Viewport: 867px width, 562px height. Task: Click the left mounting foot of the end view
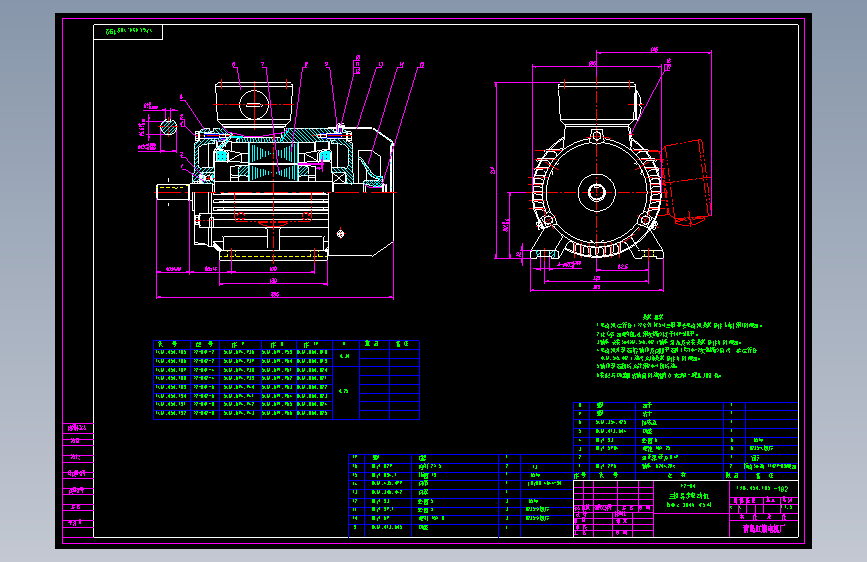(x=543, y=254)
